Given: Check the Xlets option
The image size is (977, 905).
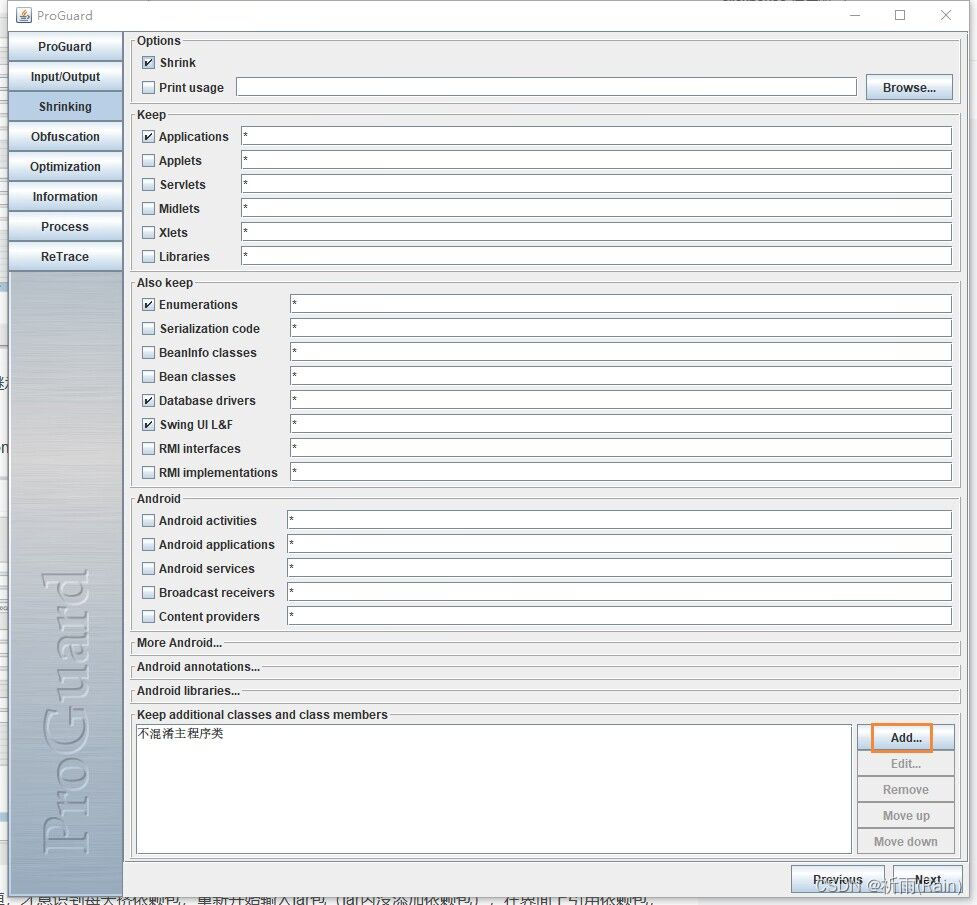Looking at the screenshot, I should (148, 232).
